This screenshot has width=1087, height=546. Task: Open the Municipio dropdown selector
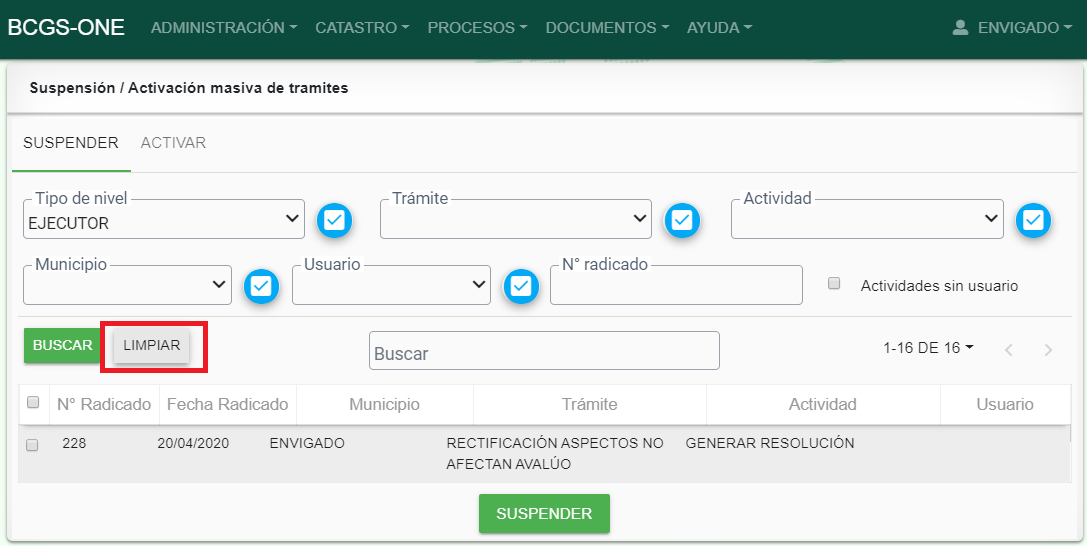click(x=127, y=285)
